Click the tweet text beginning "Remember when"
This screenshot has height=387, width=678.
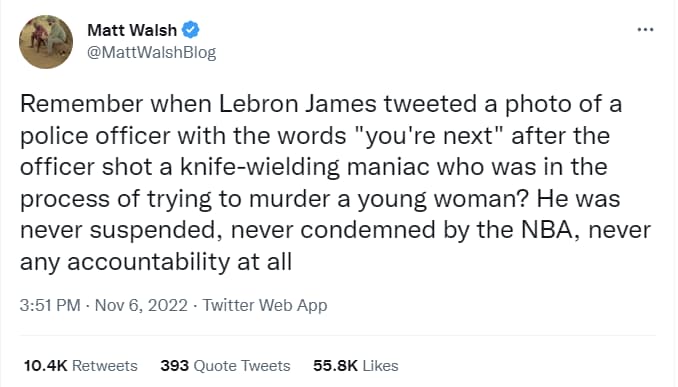(x=335, y=182)
